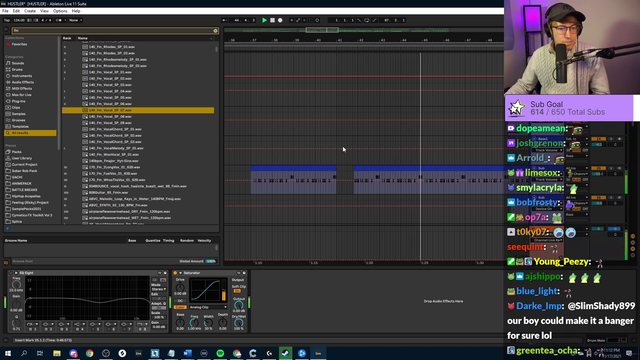The height and width of the screenshot is (360, 640).
Task: Open EQ Eight band 8 filter type dropdown
Action: [142, 324]
